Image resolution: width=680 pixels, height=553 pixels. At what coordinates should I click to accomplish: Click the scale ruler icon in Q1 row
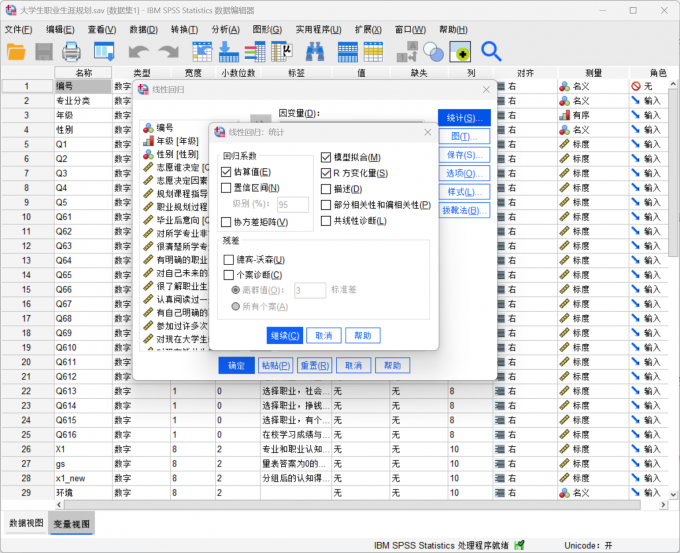point(564,144)
